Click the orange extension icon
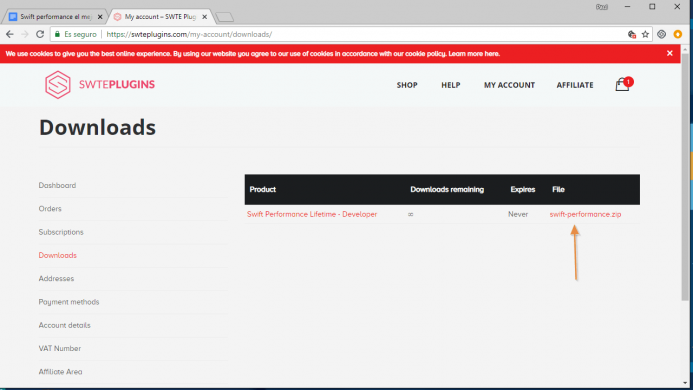This screenshot has width=693, height=390. 678,34
